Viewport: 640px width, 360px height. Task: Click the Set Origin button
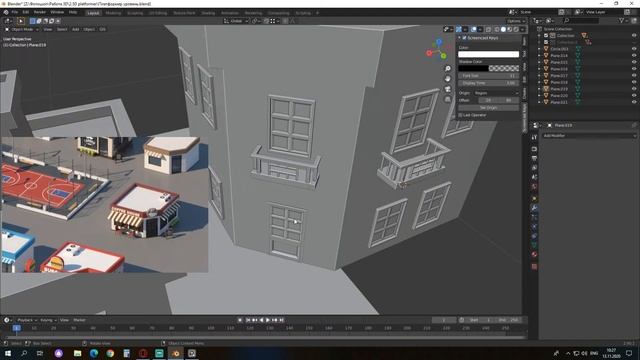pyautogui.click(x=488, y=108)
